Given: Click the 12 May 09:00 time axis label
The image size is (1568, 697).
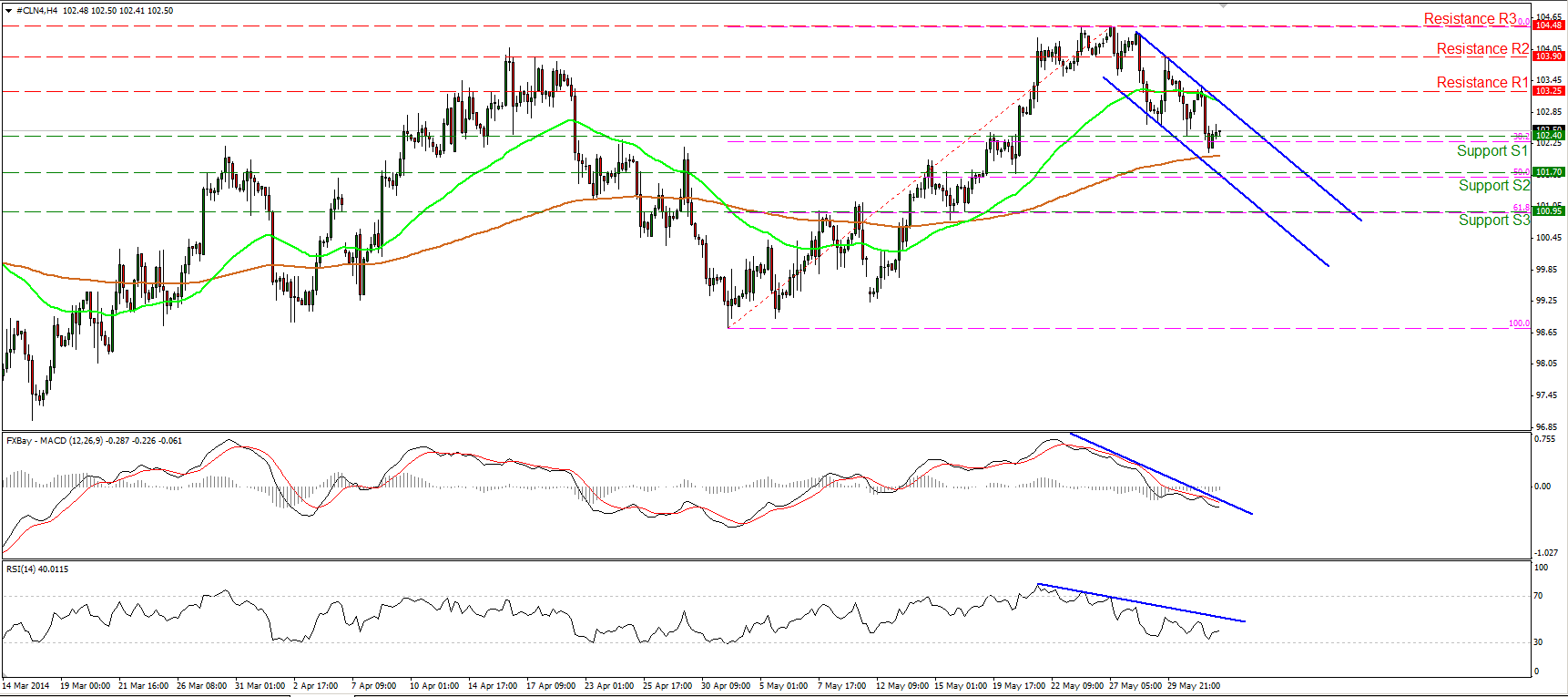Looking at the screenshot, I should (901, 686).
